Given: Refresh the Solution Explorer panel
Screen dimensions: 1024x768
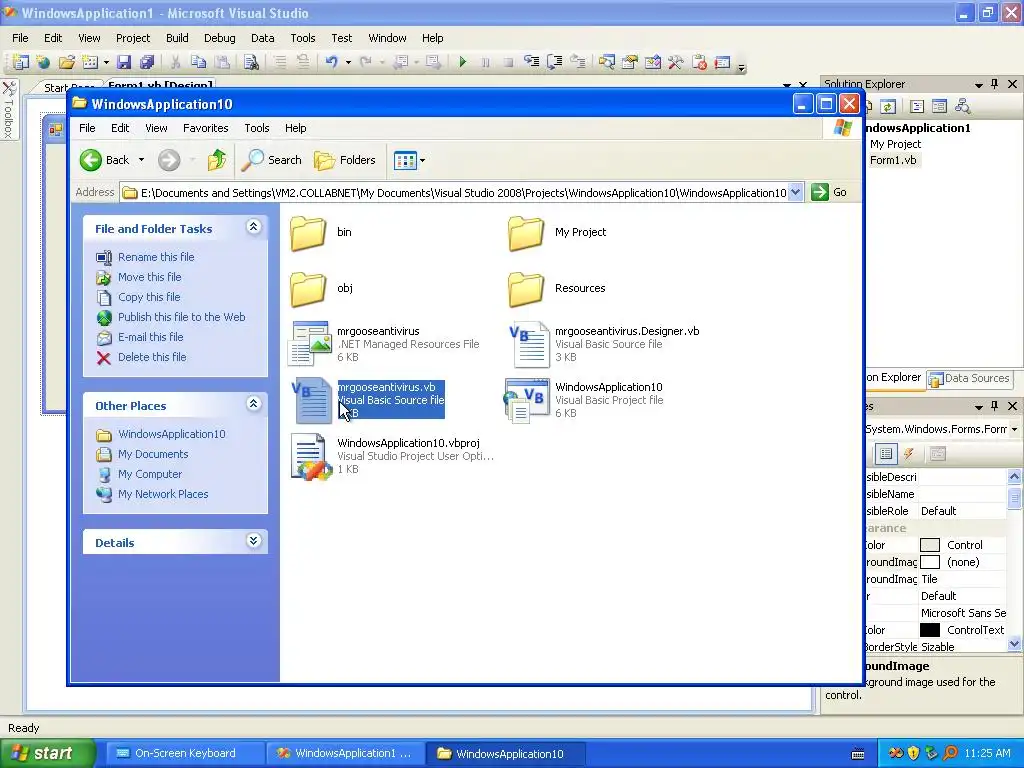Looking at the screenshot, I should (888, 106).
